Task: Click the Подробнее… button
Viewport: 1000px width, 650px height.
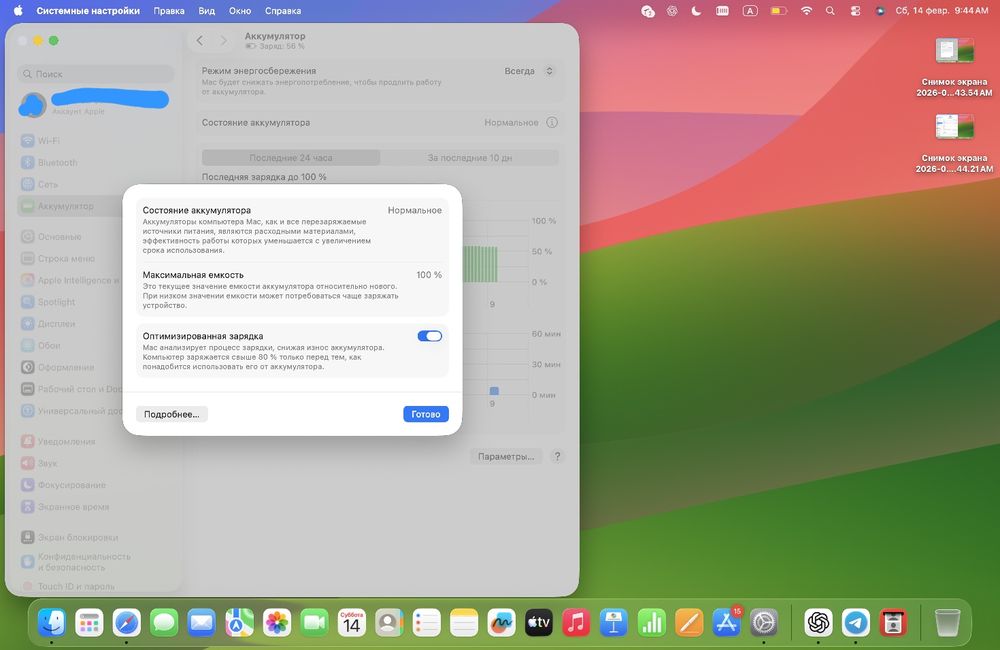Action: 172,414
